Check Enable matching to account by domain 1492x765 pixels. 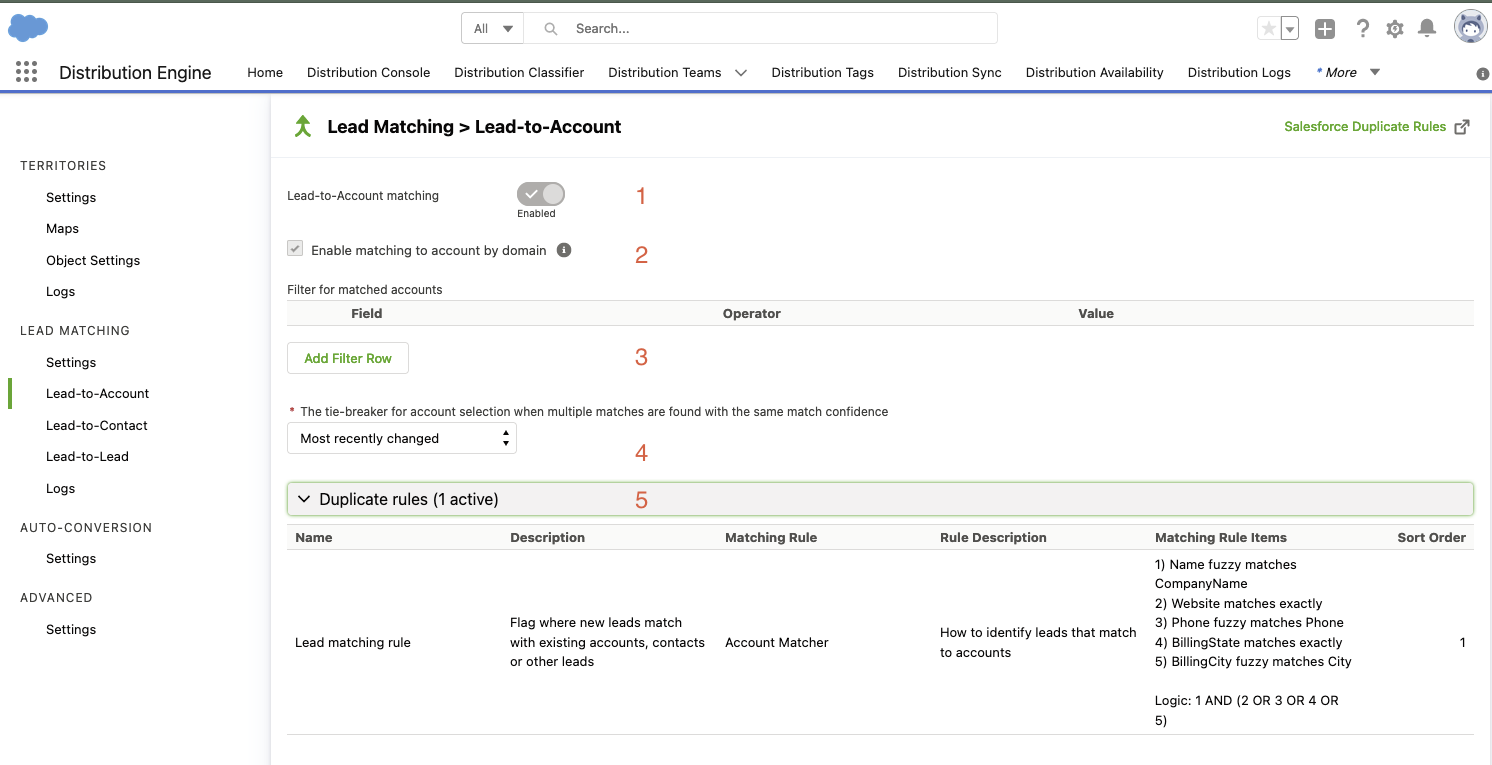pos(295,250)
